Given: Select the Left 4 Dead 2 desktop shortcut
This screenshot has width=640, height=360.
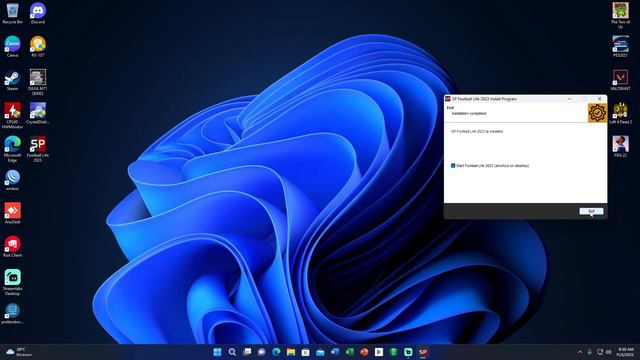Looking at the screenshot, I should tap(620, 113).
